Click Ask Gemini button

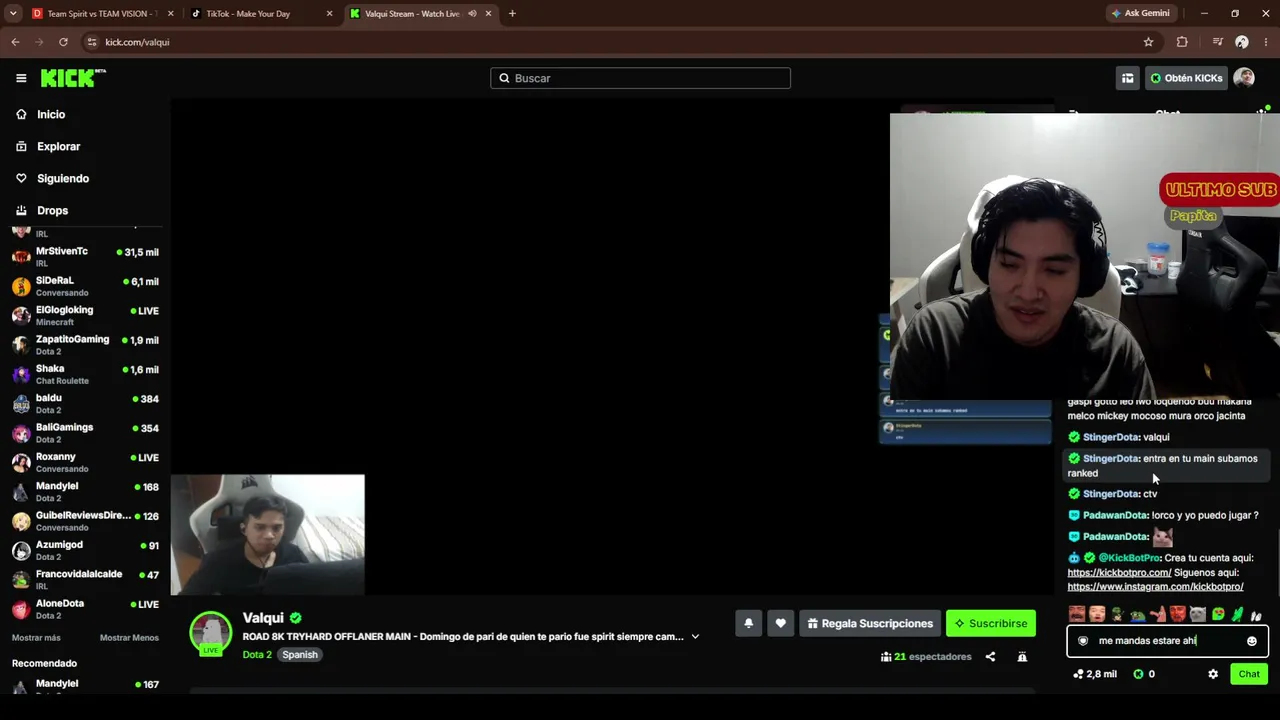1140,14
